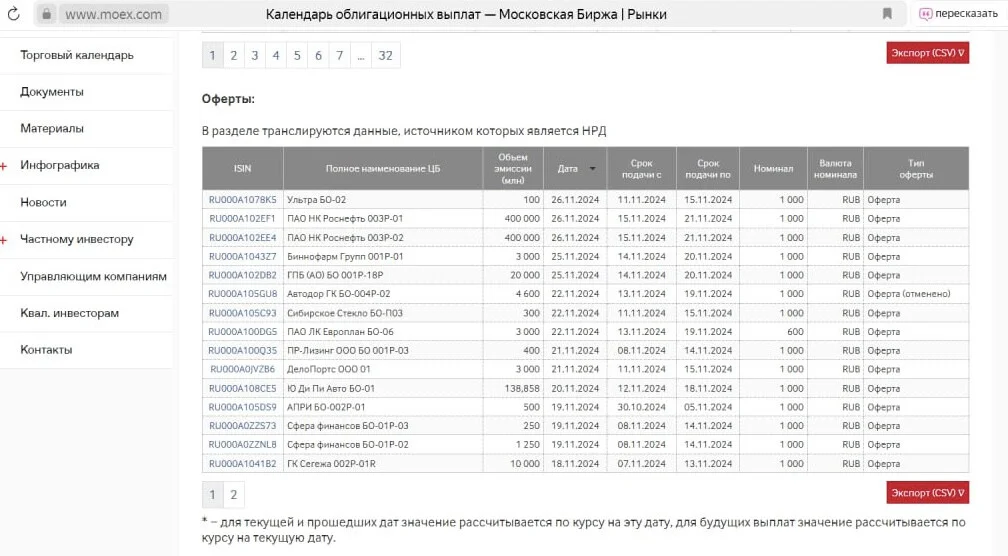Open ISIN link RU000A100DG5
Viewport: 1008px width, 556px height.
[x=242, y=332]
